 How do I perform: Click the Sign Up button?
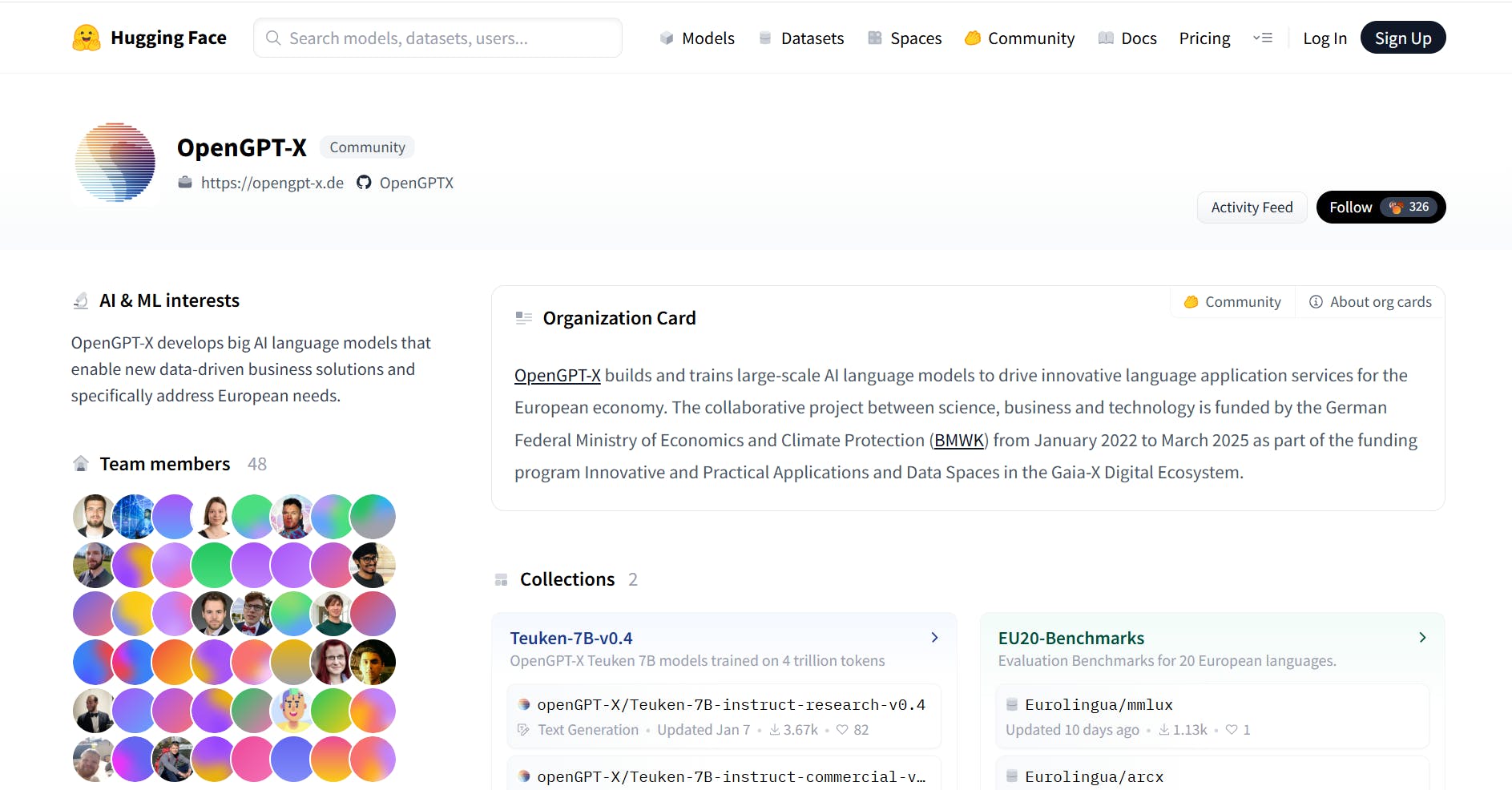(1402, 38)
